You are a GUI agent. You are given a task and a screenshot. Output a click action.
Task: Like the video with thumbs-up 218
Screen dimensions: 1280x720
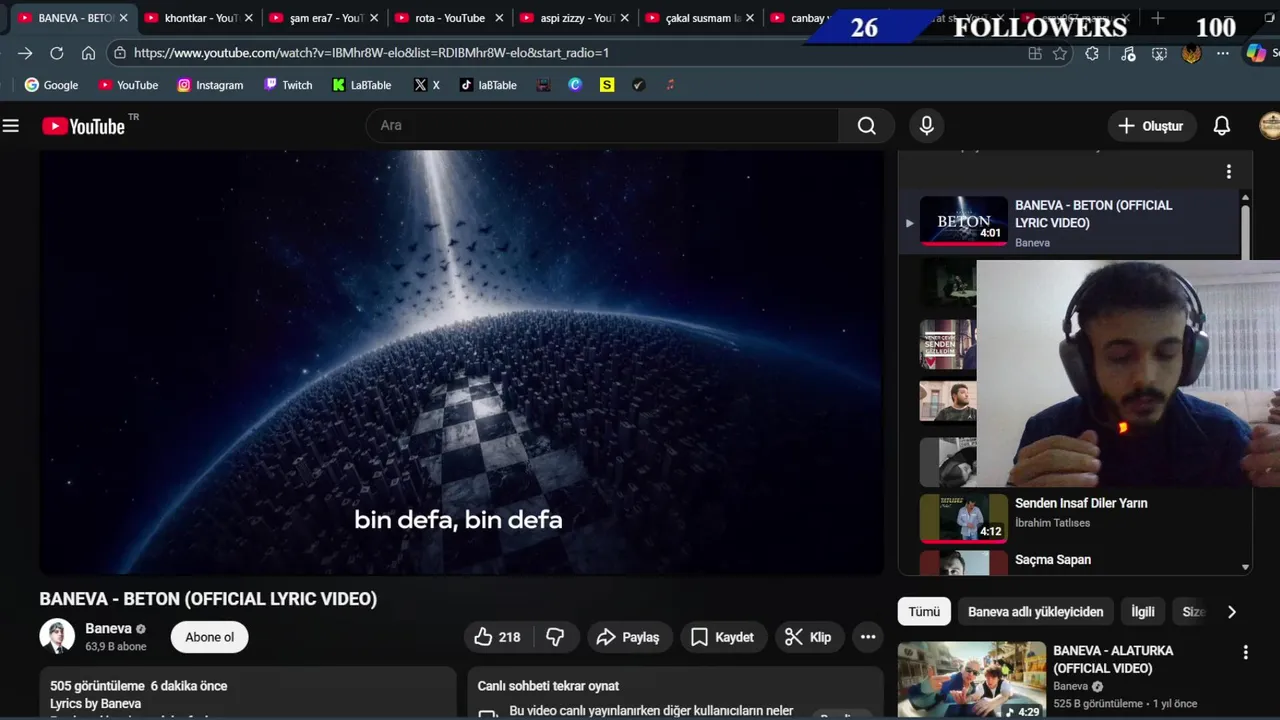pyautogui.click(x=497, y=637)
